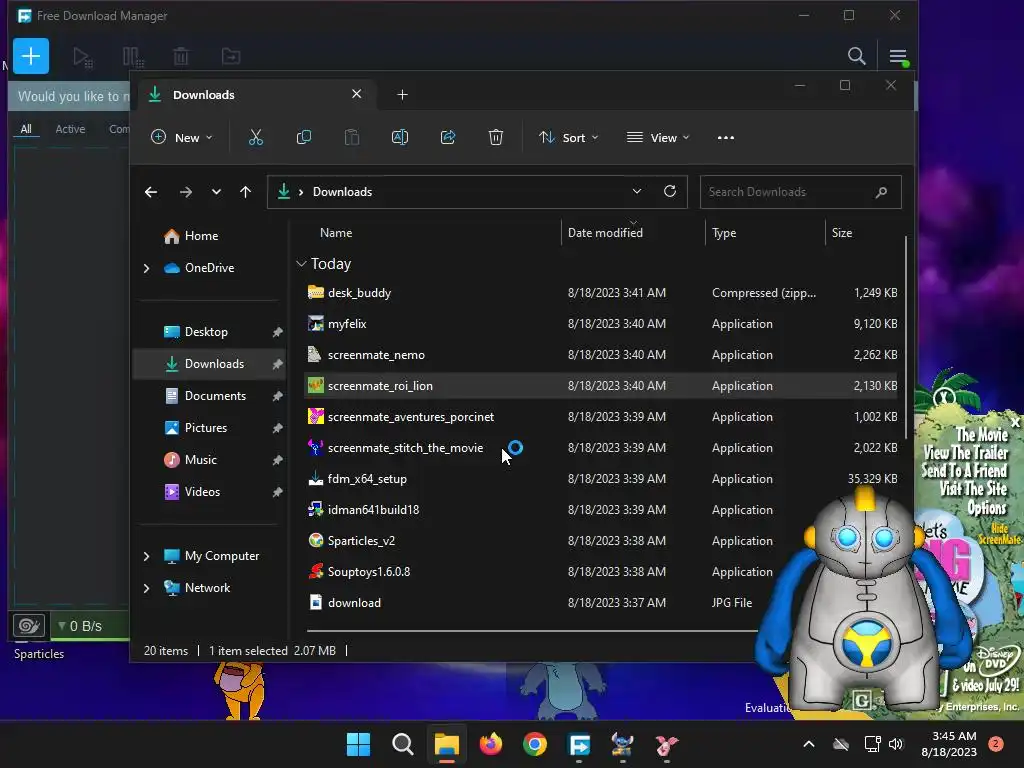This screenshot has width=1024, height=768.
Task: Click the Search Downloads input field
Action: (801, 192)
